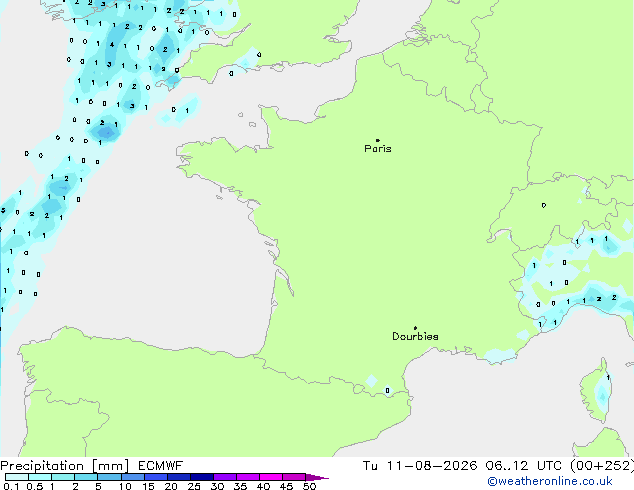Click the Paris city label

pos(378,149)
